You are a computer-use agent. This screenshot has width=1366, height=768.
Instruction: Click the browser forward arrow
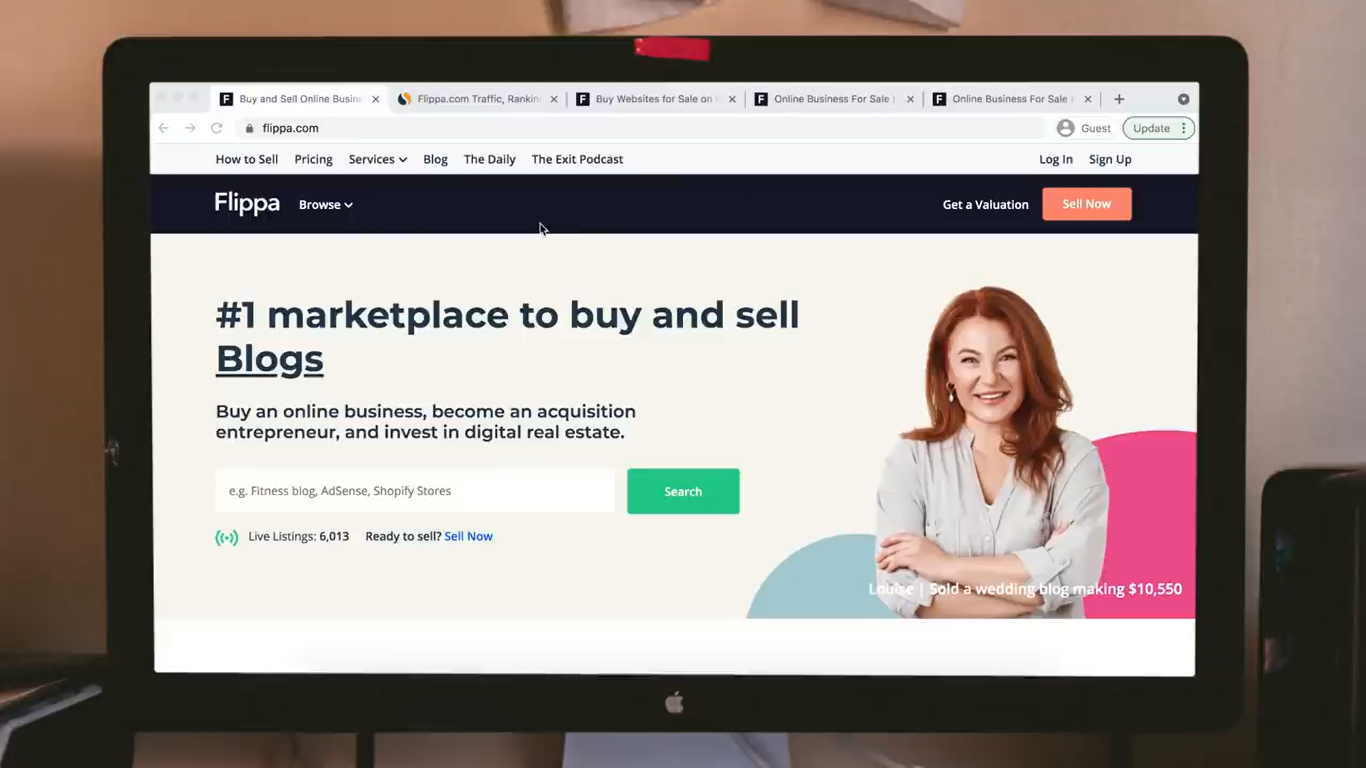click(190, 128)
